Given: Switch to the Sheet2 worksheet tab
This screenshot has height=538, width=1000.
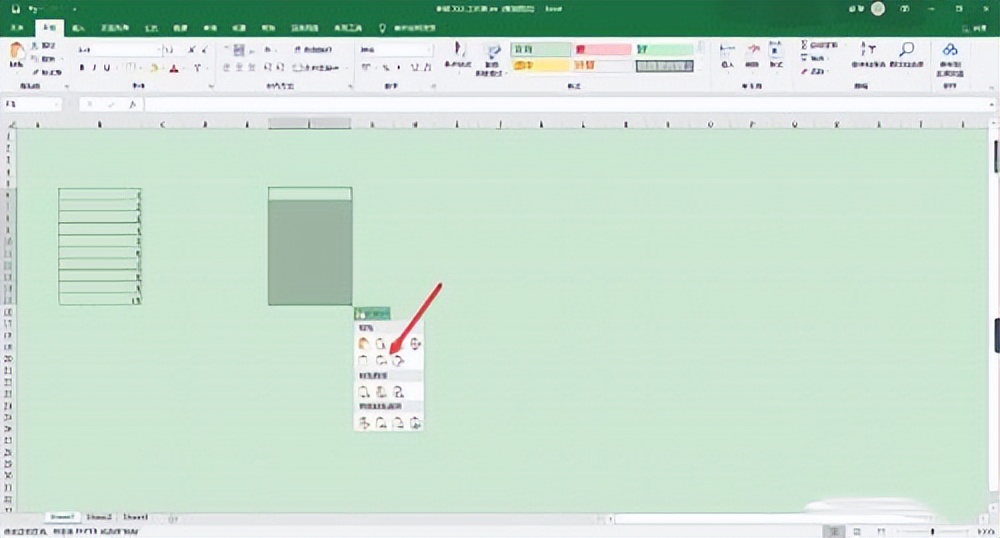Looking at the screenshot, I should click(x=99, y=517).
